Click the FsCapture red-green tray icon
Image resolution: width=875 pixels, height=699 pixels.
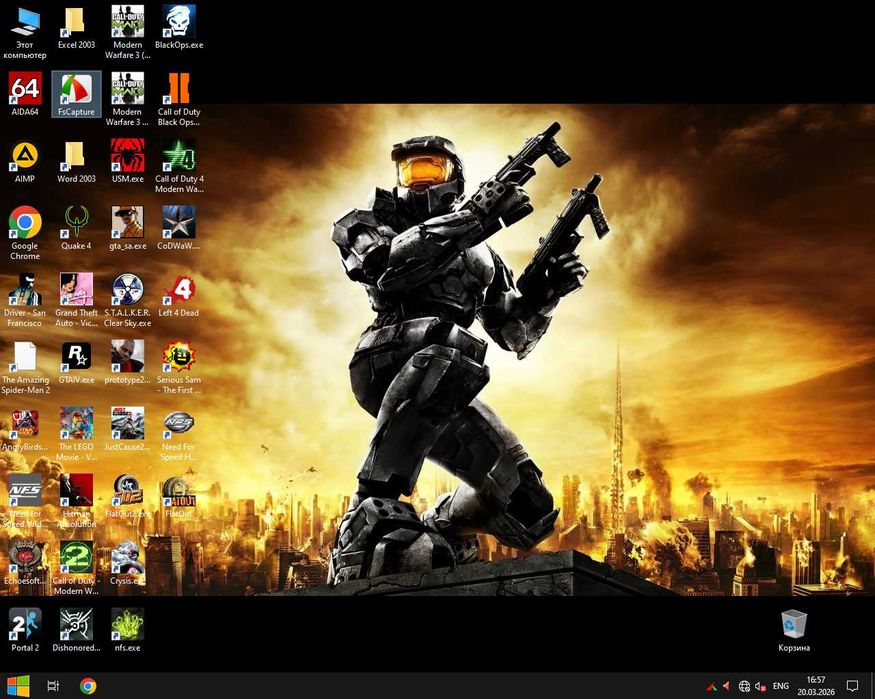click(711, 686)
